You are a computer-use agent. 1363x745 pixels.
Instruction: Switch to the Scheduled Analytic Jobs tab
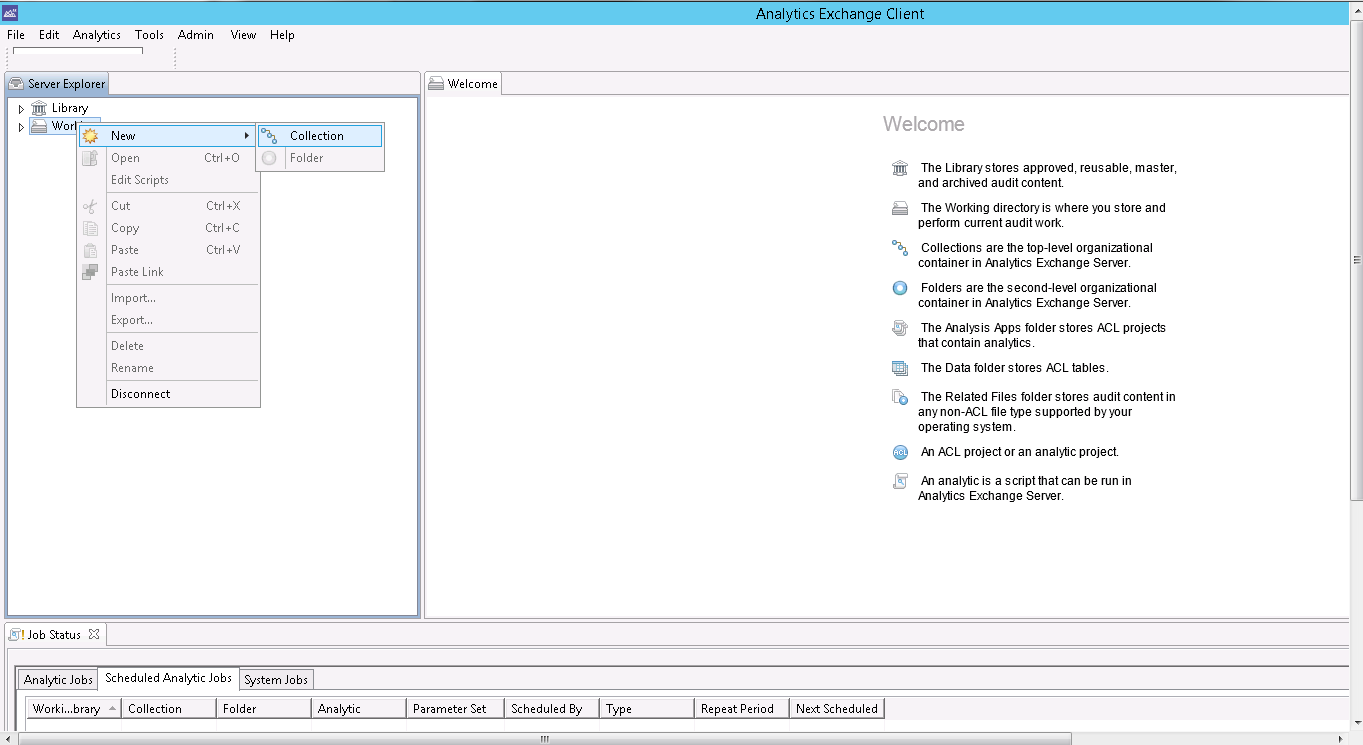(x=168, y=678)
